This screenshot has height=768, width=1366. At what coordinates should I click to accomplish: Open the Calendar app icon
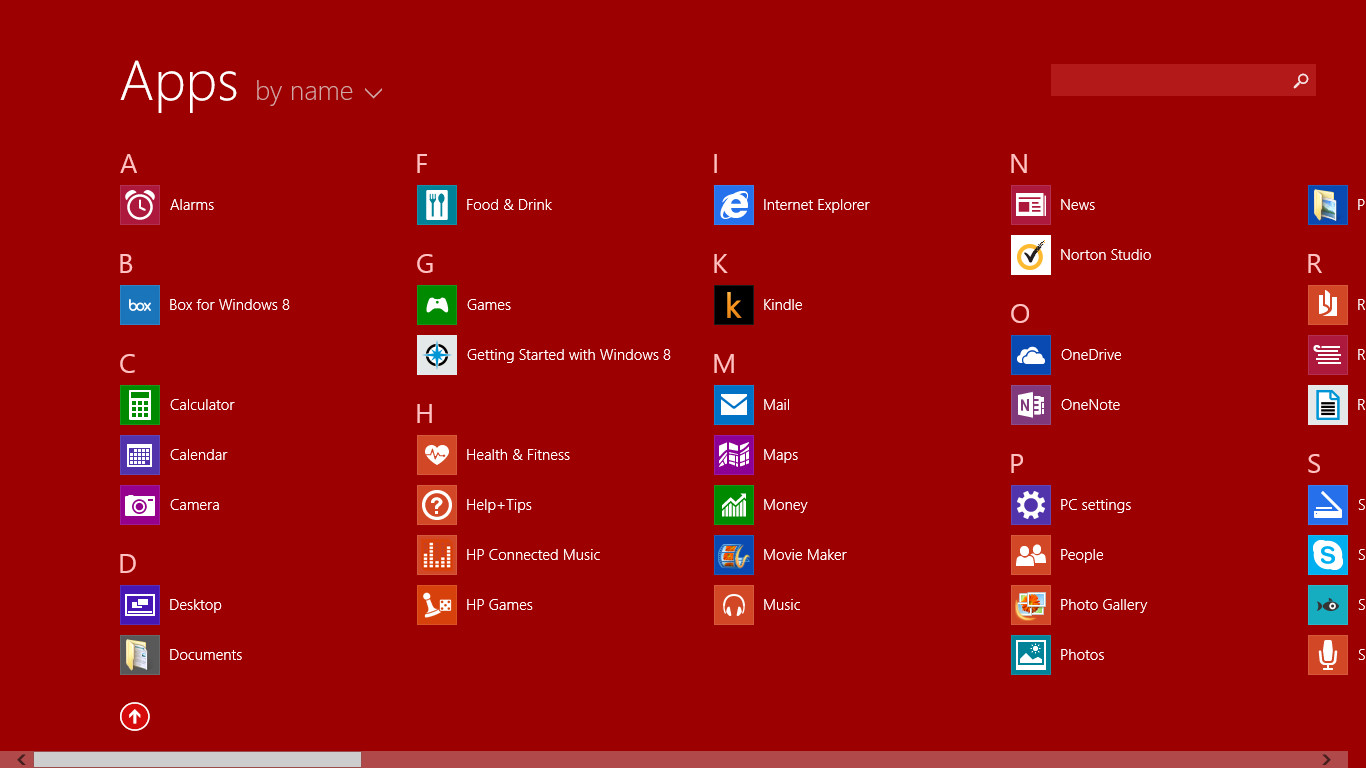click(x=140, y=455)
